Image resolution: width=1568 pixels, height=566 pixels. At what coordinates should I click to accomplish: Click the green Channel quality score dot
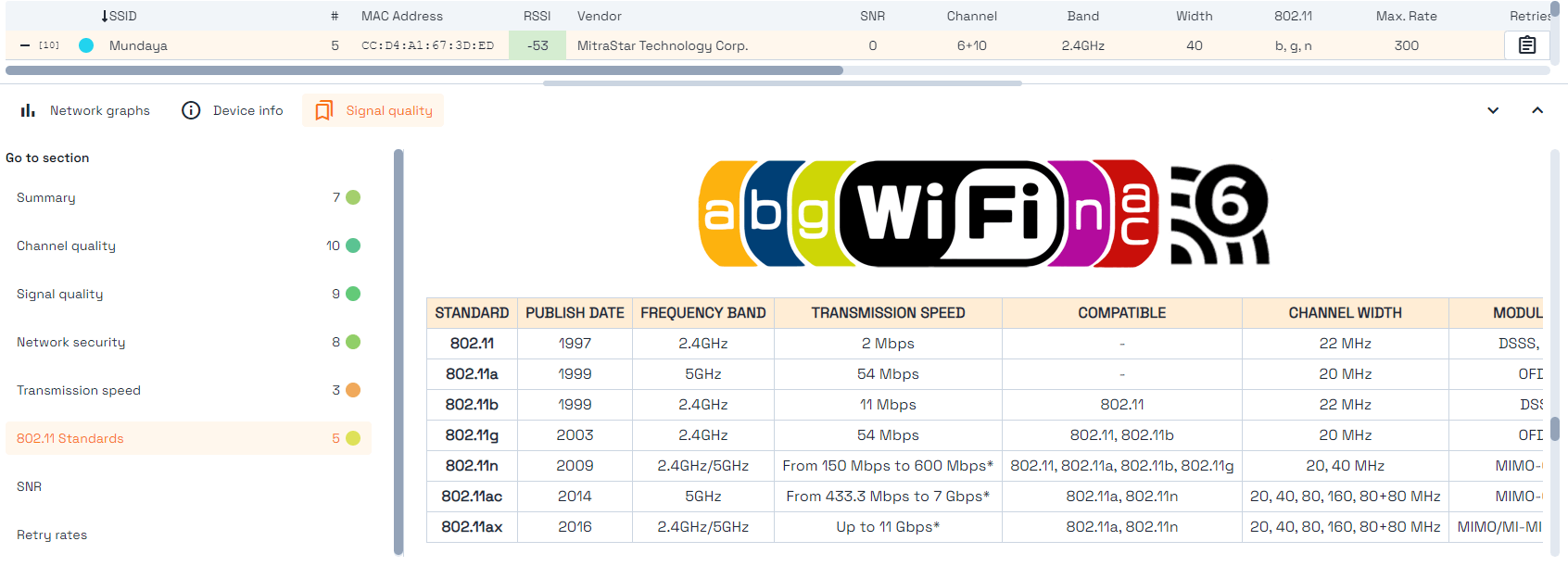353,245
